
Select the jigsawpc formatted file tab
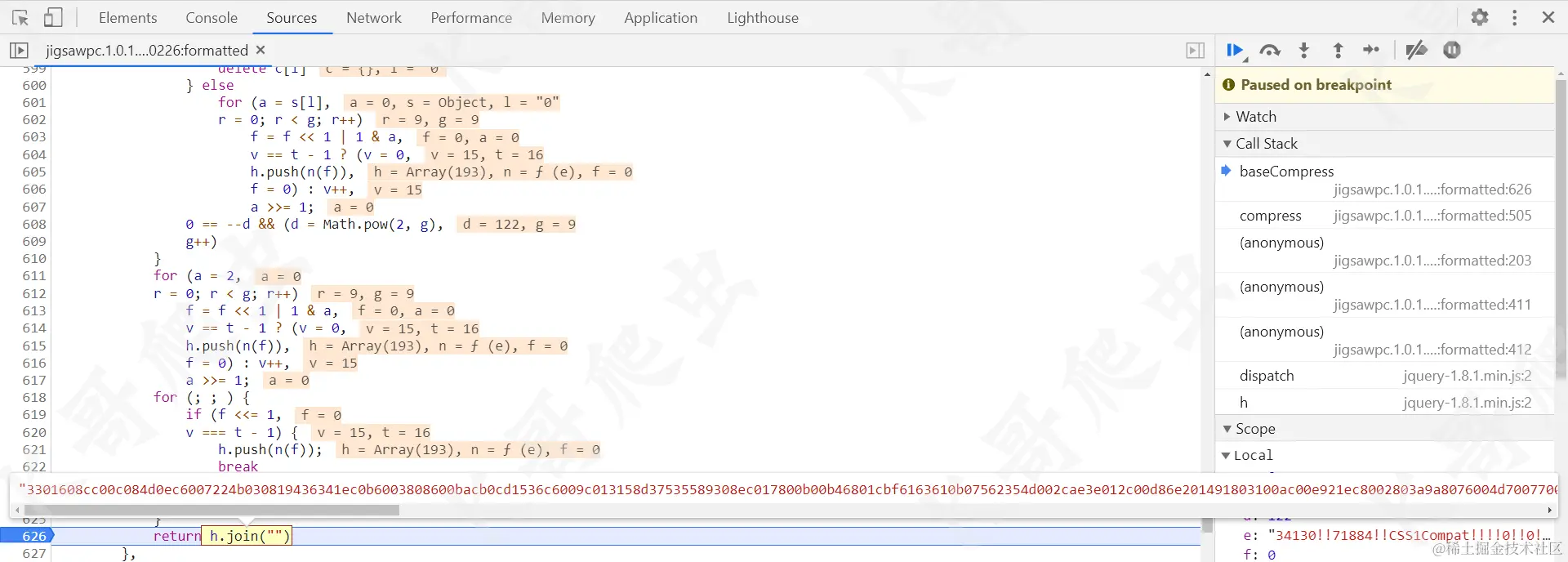pos(147,51)
